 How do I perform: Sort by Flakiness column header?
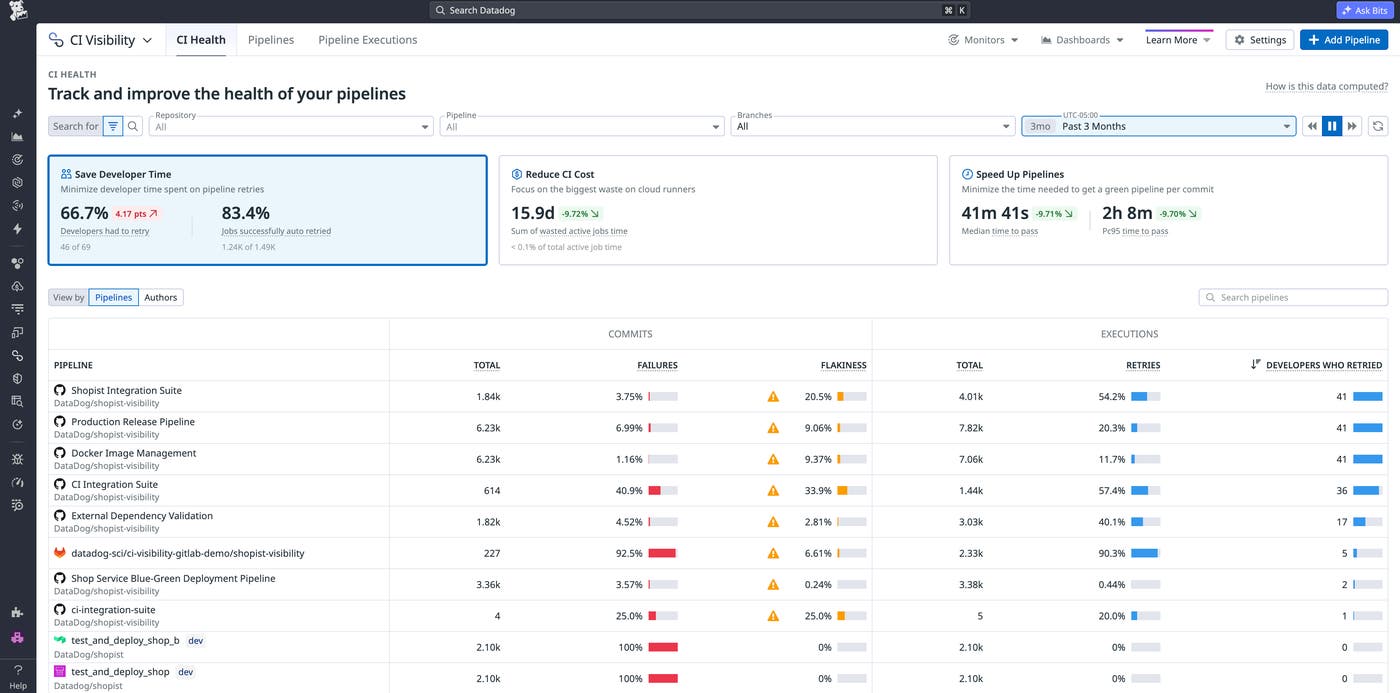(x=843, y=365)
